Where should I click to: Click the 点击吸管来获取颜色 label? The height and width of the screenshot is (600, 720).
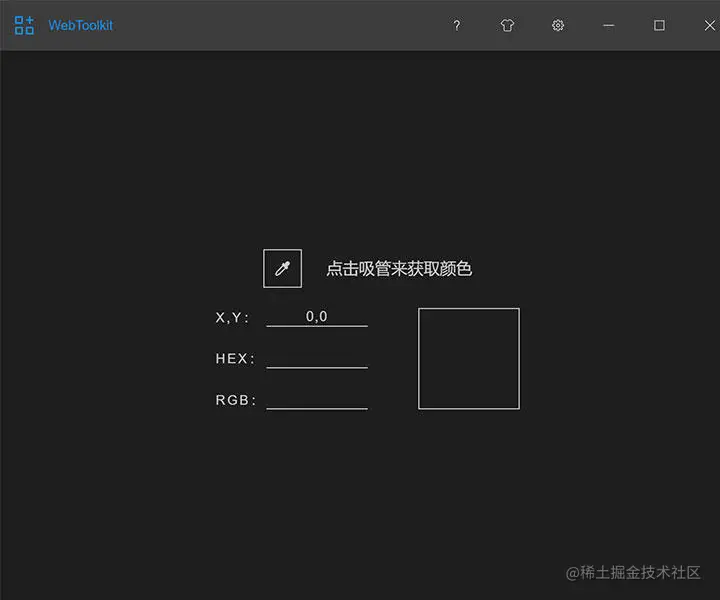point(399,269)
